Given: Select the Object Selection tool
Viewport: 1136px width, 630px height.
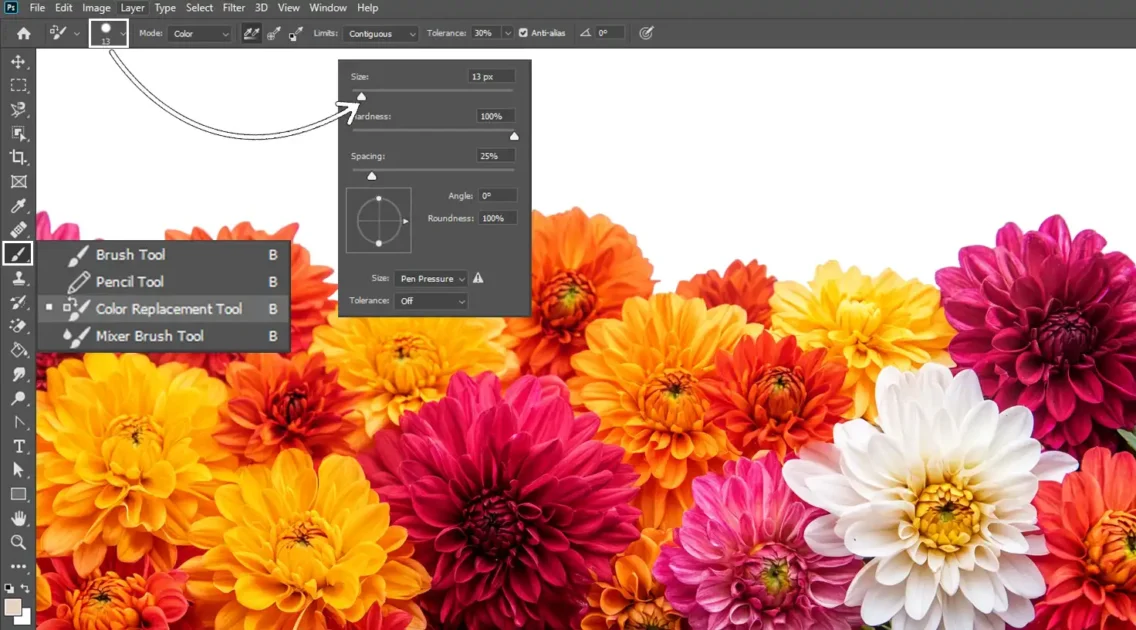Looking at the screenshot, I should [x=18, y=134].
